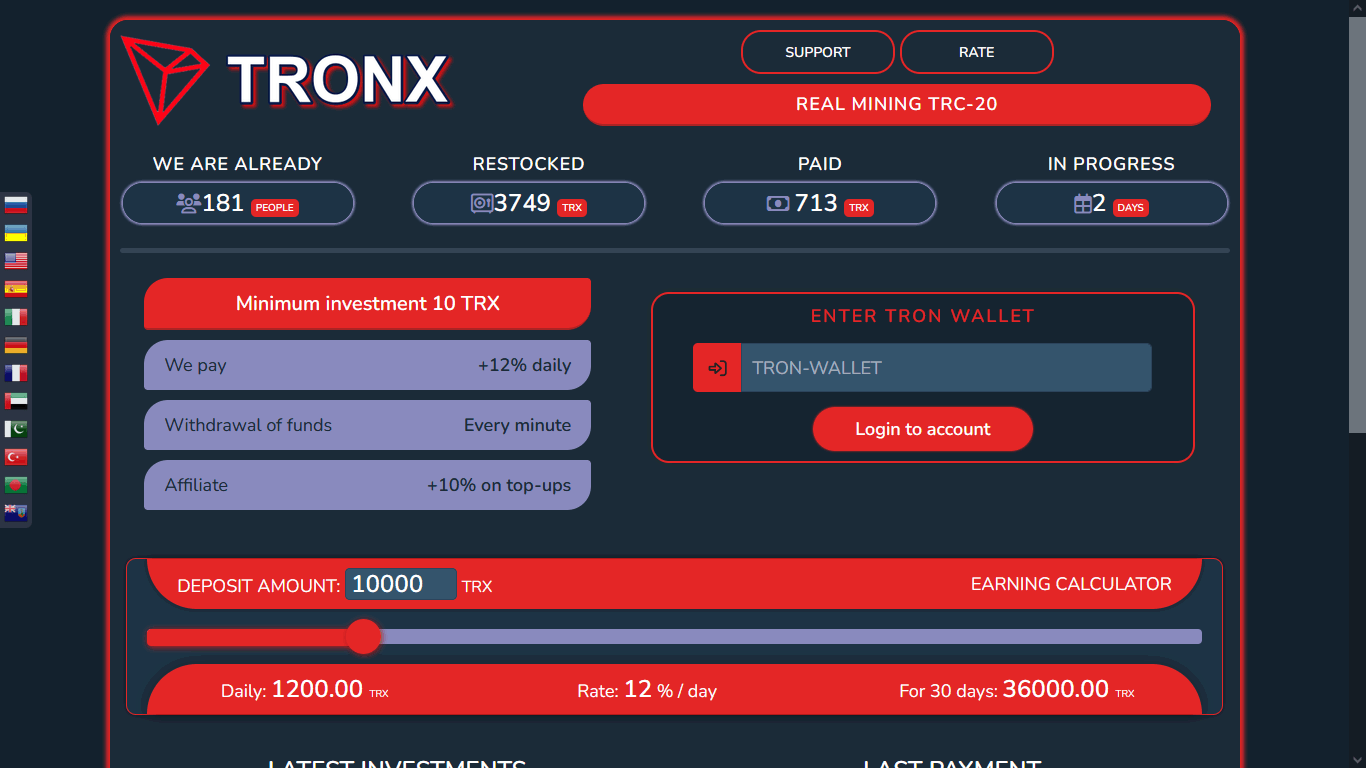Click the red deposit slider handle
Image resolution: width=1366 pixels, height=768 pixels.
click(363, 637)
